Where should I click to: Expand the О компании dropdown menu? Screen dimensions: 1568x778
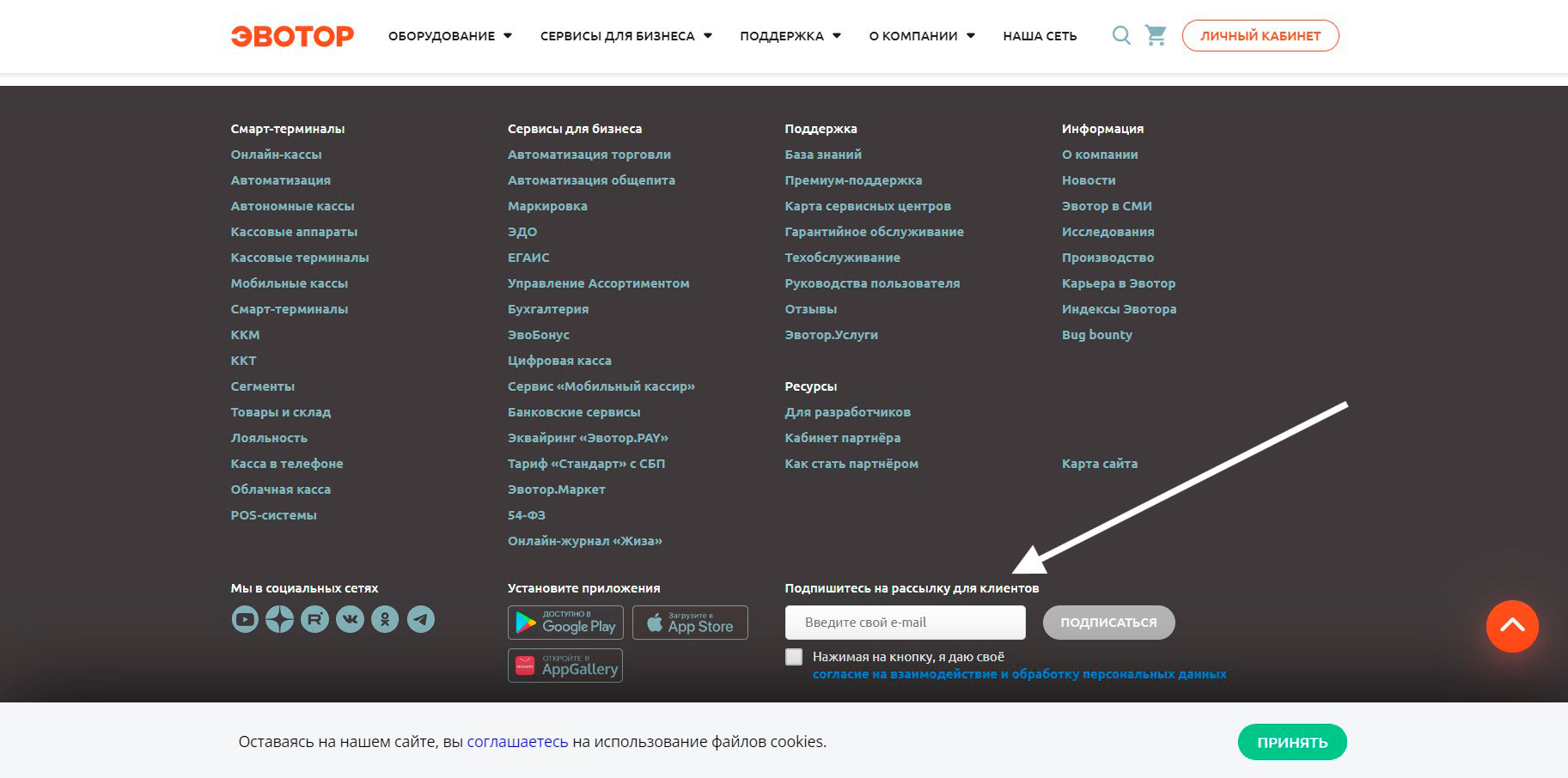pyautogui.click(x=922, y=36)
